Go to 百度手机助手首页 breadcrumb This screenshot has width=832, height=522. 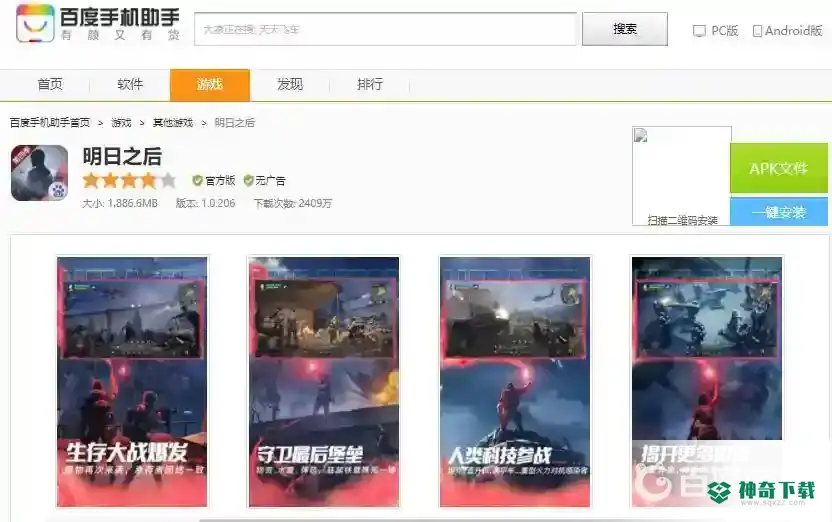point(50,123)
